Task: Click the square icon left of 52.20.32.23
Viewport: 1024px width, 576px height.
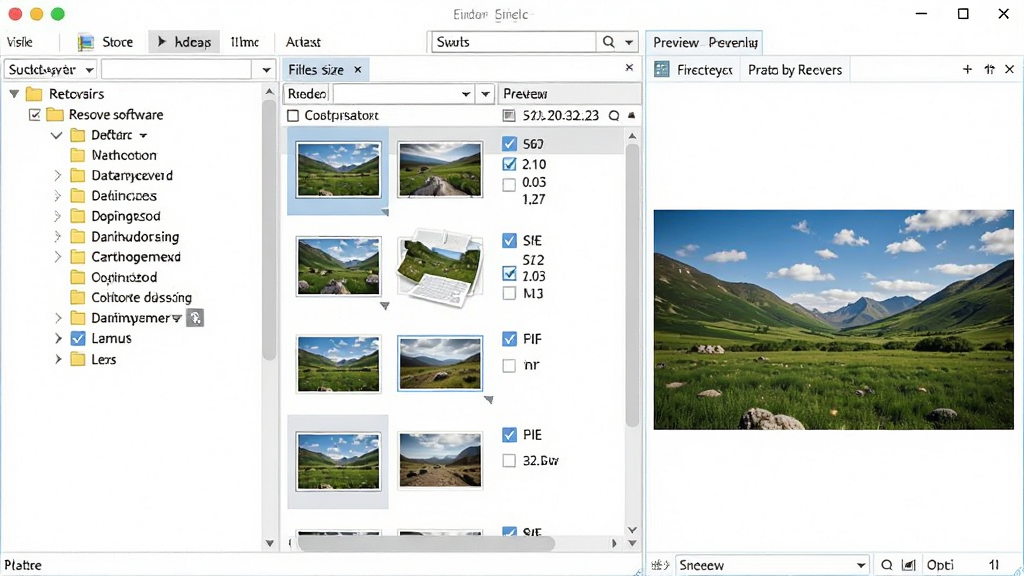Action: tap(509, 116)
